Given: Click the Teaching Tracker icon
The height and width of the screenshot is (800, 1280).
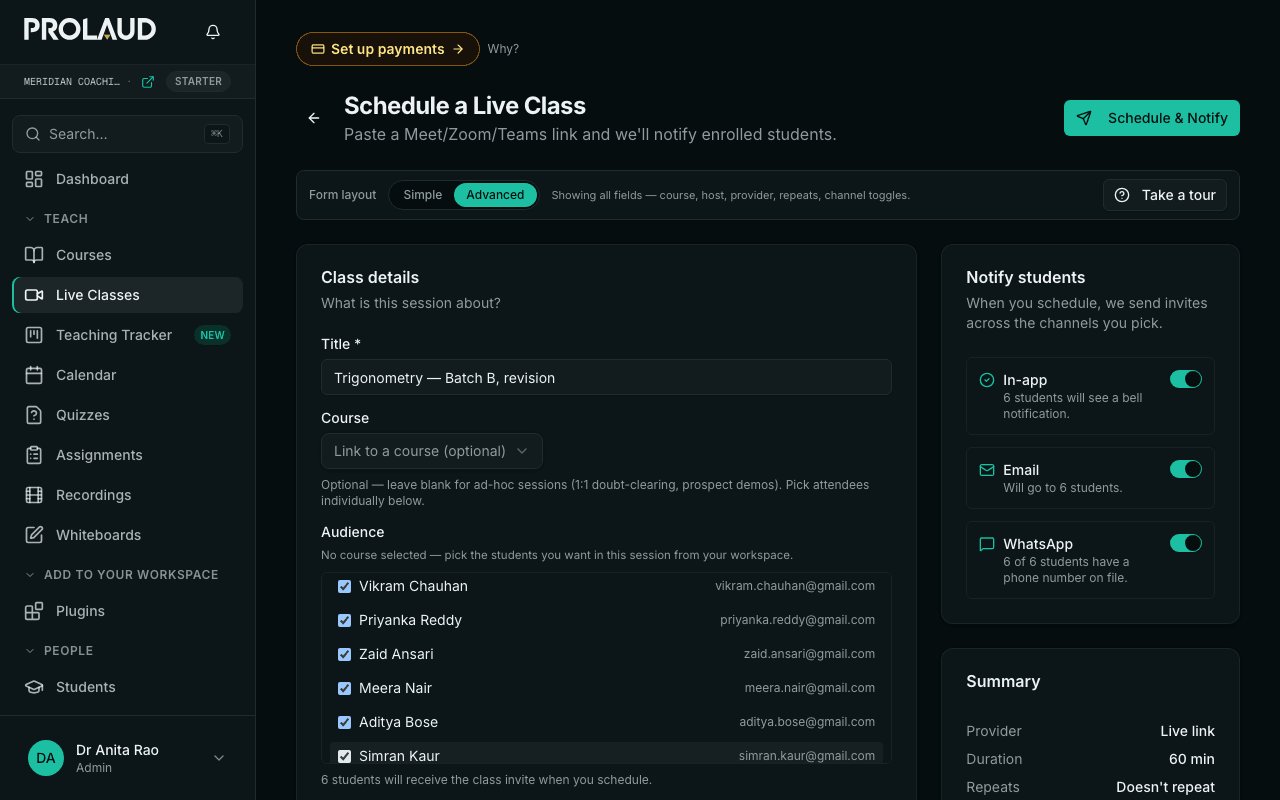Looking at the screenshot, I should click(x=34, y=335).
